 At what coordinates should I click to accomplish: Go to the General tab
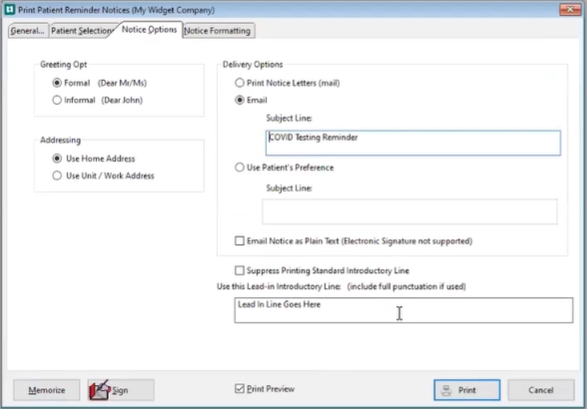[27, 31]
